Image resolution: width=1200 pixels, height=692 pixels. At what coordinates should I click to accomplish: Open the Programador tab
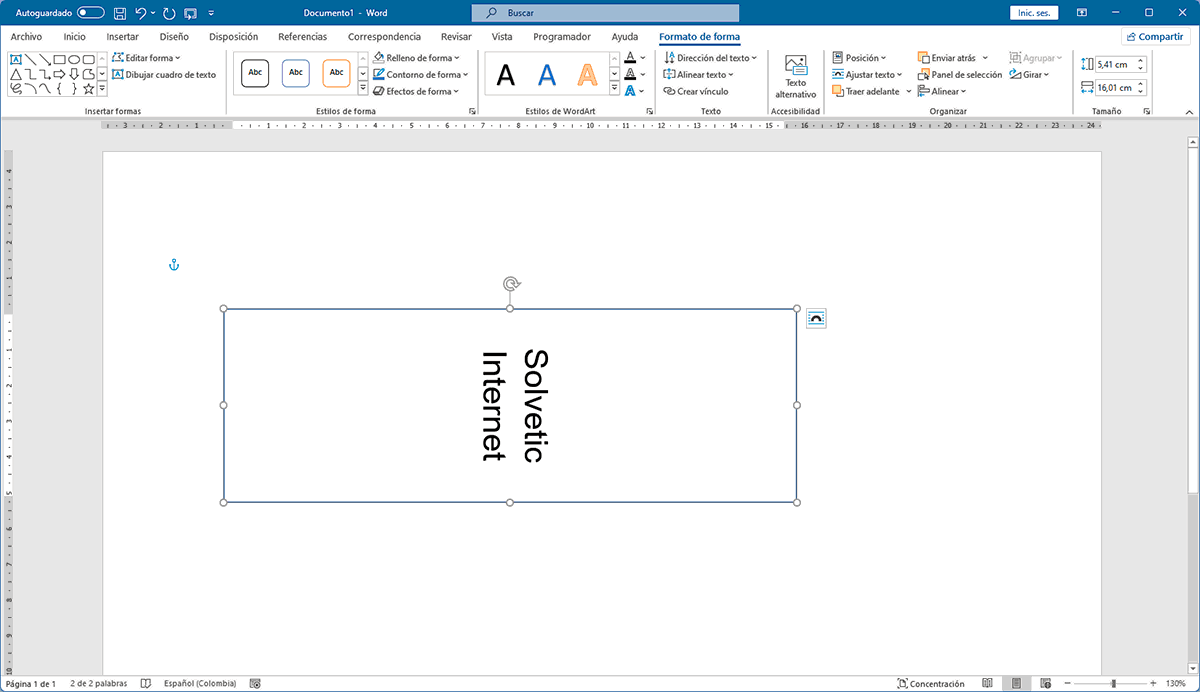coord(562,37)
